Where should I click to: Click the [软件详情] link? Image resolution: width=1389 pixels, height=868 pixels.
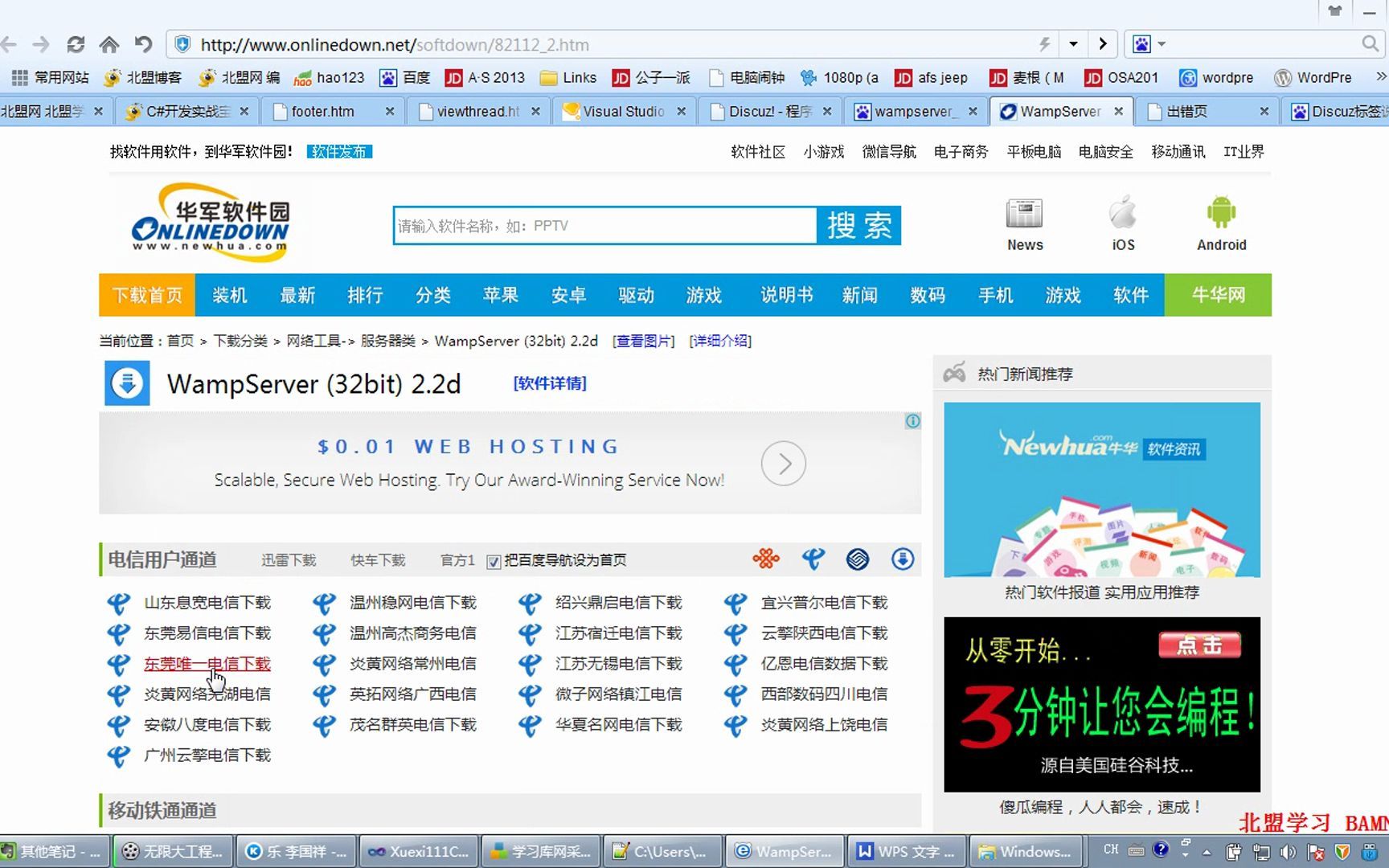click(x=550, y=383)
